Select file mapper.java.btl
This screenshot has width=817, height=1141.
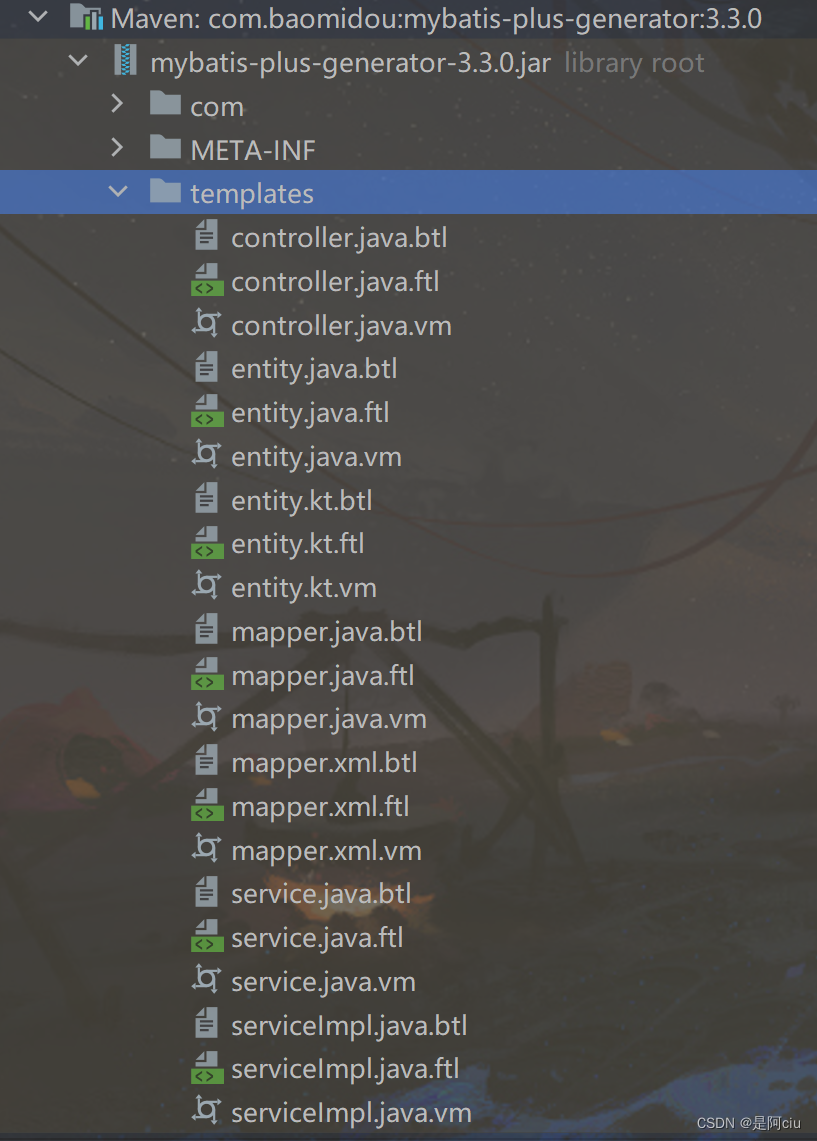(x=327, y=632)
